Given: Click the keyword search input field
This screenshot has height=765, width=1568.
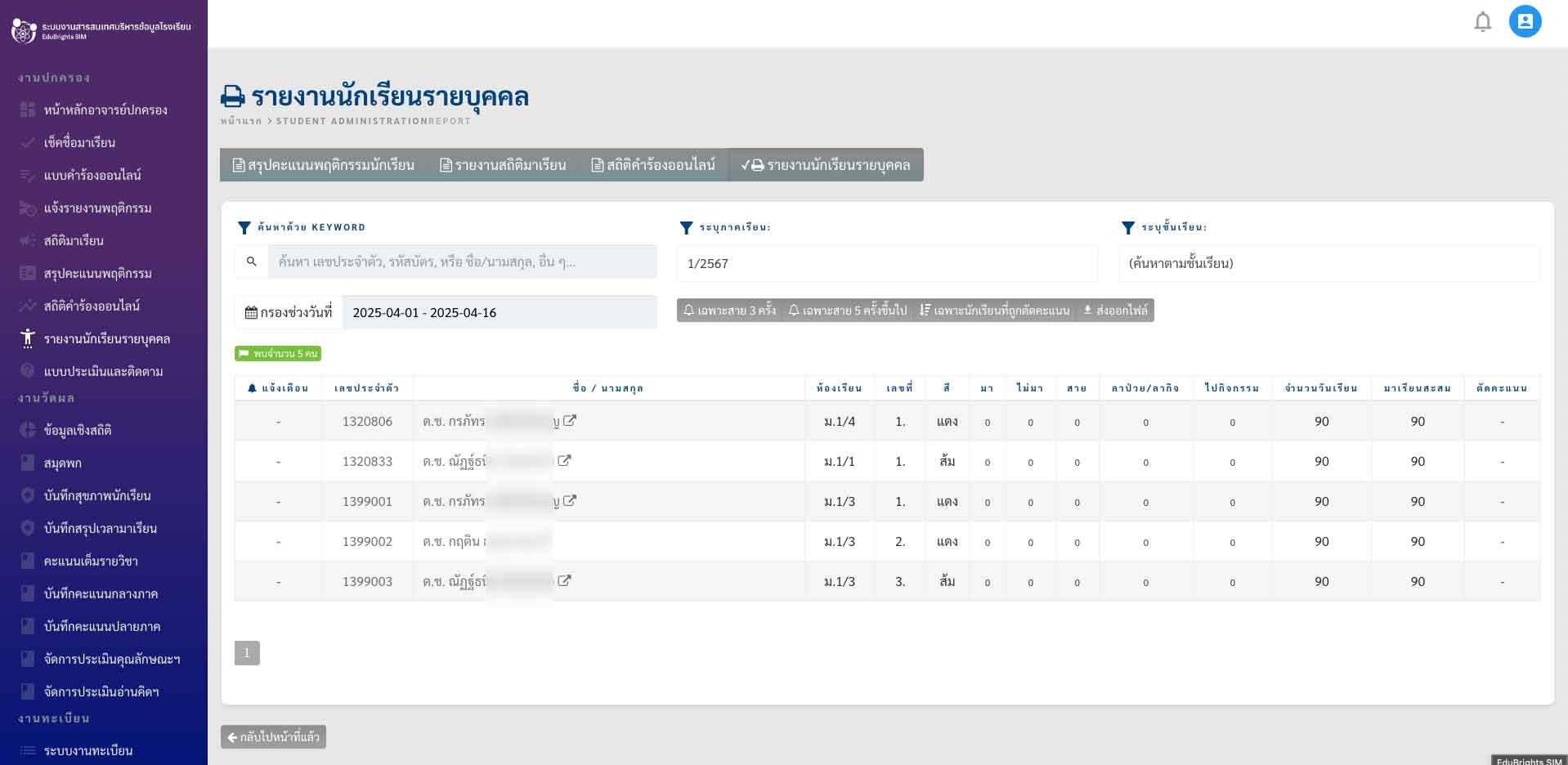Looking at the screenshot, I should tap(462, 262).
